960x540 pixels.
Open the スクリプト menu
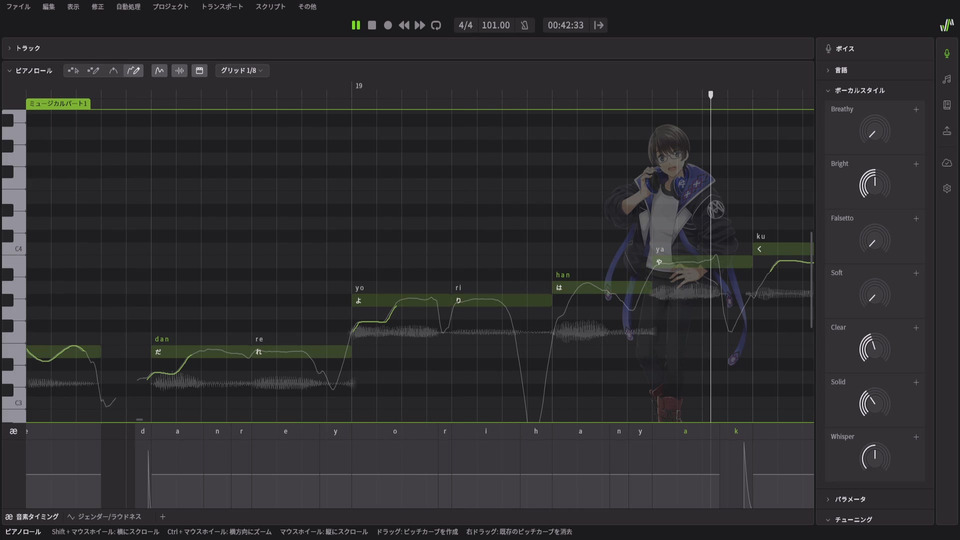point(271,7)
